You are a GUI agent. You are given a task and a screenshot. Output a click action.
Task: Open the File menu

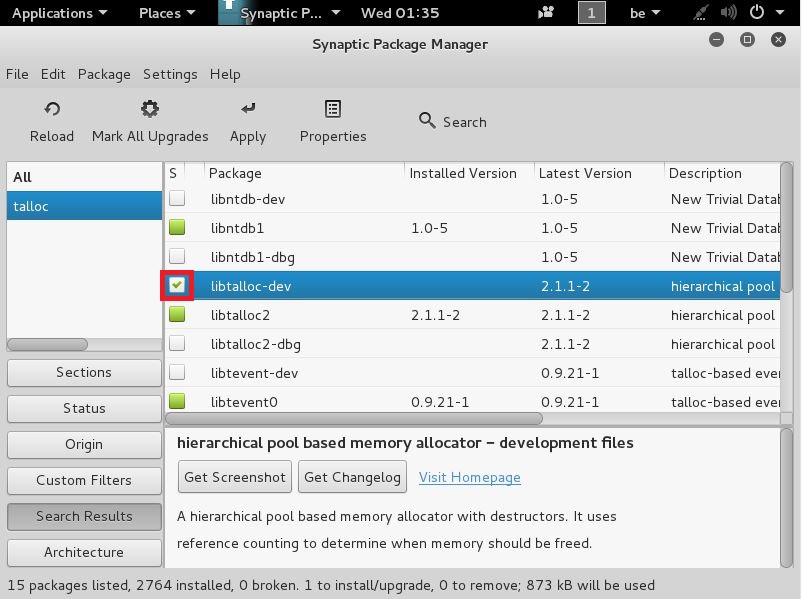17,74
